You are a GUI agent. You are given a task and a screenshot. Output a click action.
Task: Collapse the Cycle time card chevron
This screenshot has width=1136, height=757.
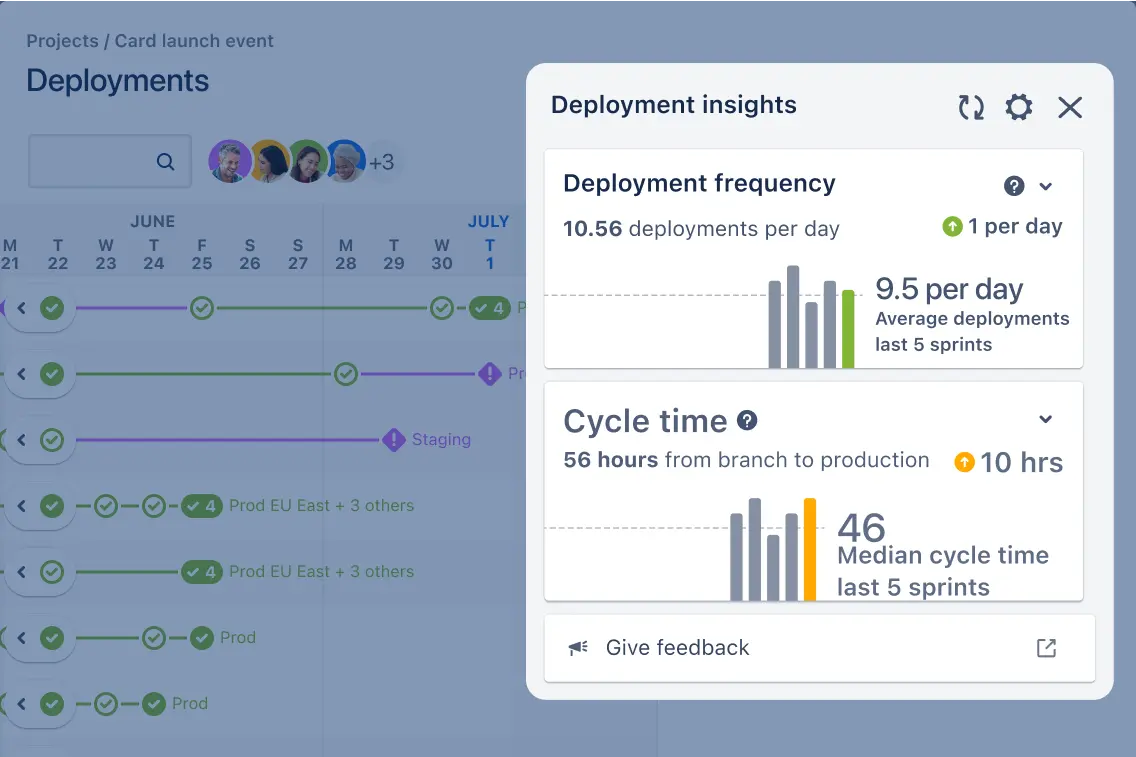coord(1046,419)
